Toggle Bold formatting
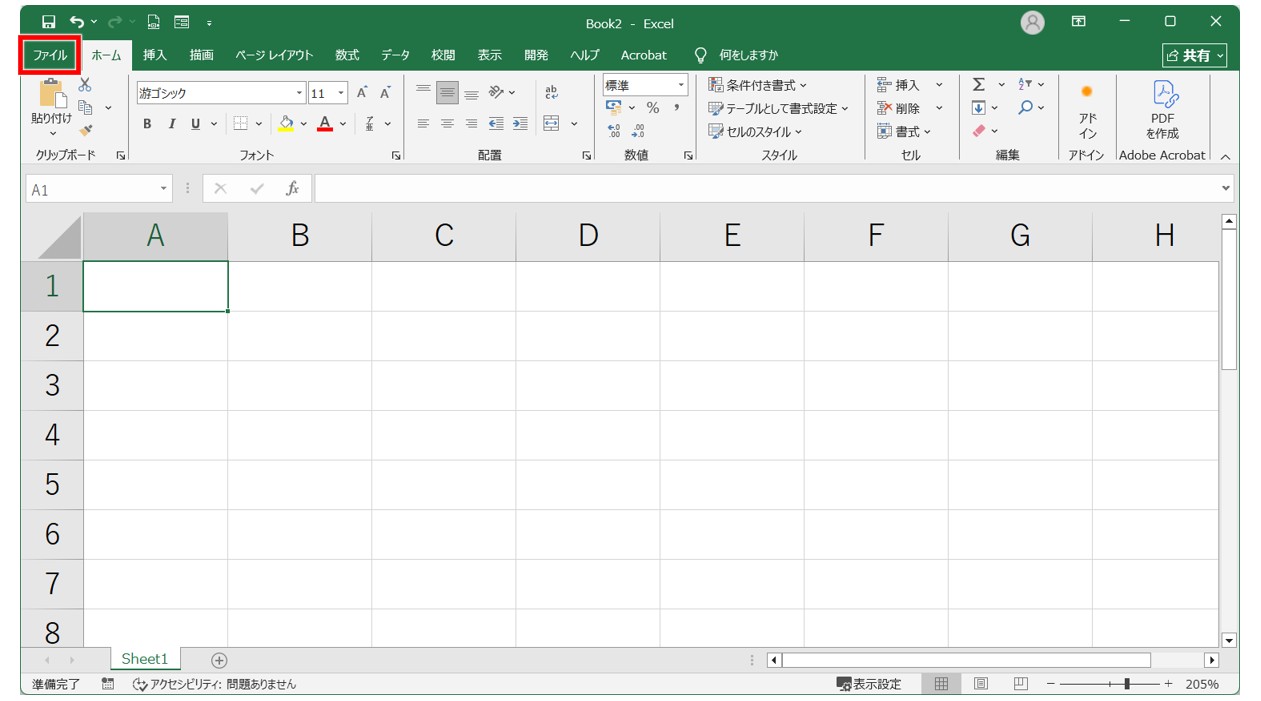1261x701 pixels. point(147,124)
